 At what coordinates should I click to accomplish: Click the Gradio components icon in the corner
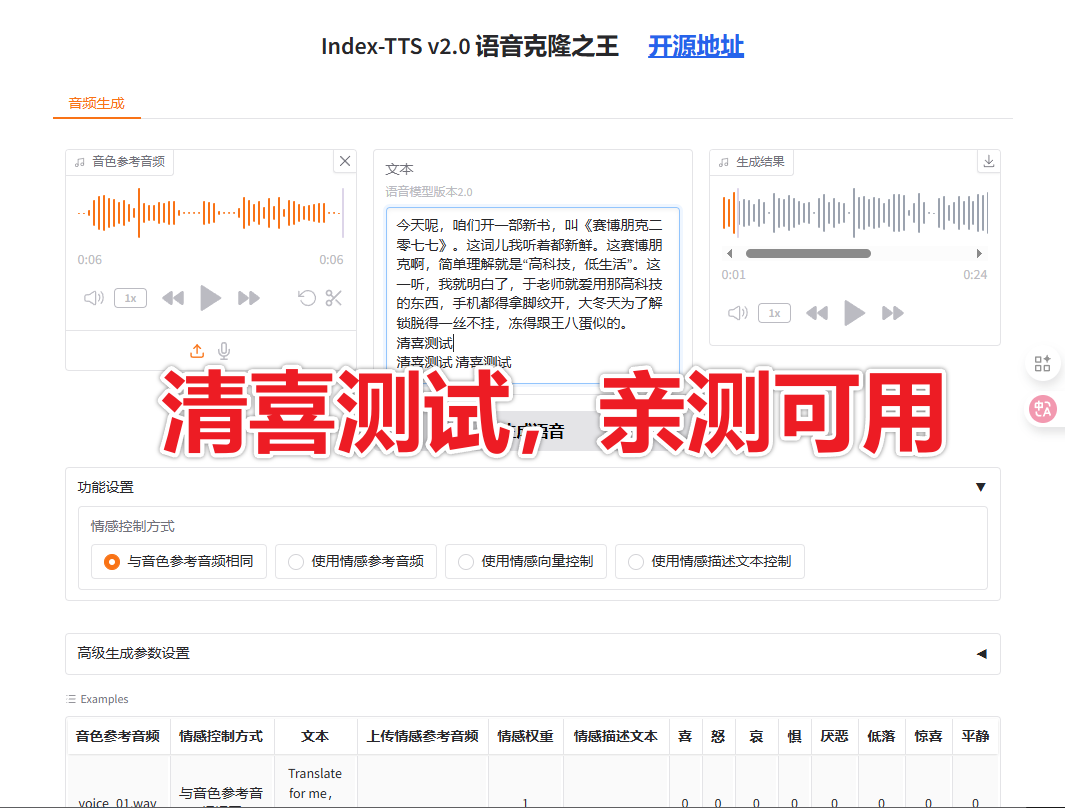[x=1043, y=363]
